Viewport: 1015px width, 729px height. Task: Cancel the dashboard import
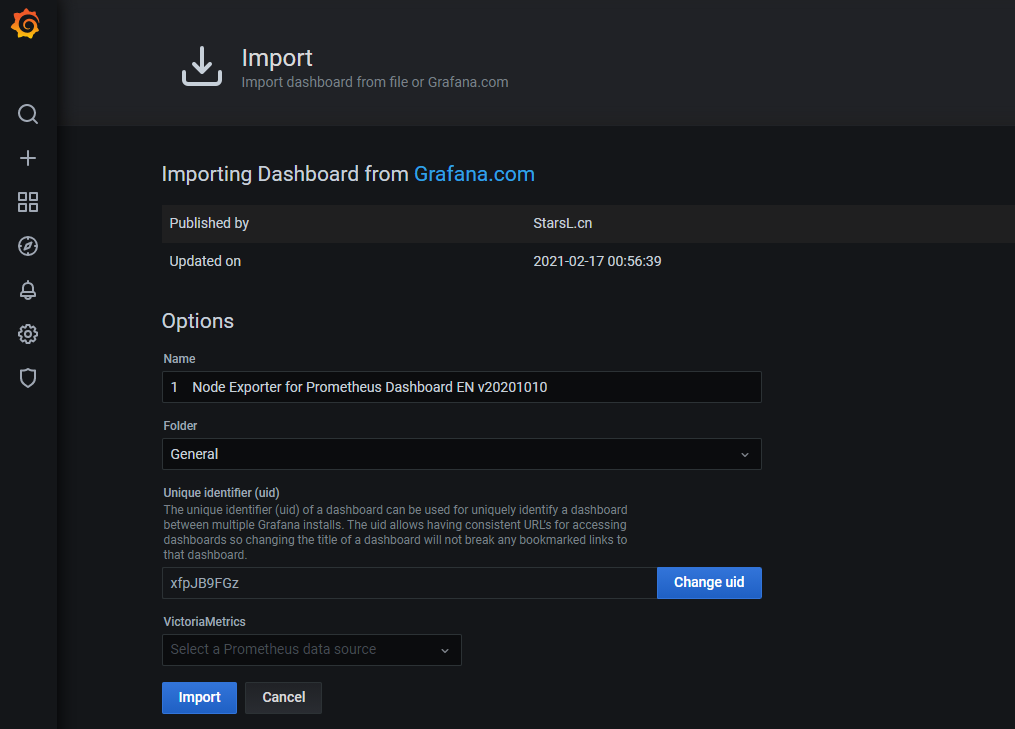coord(284,698)
